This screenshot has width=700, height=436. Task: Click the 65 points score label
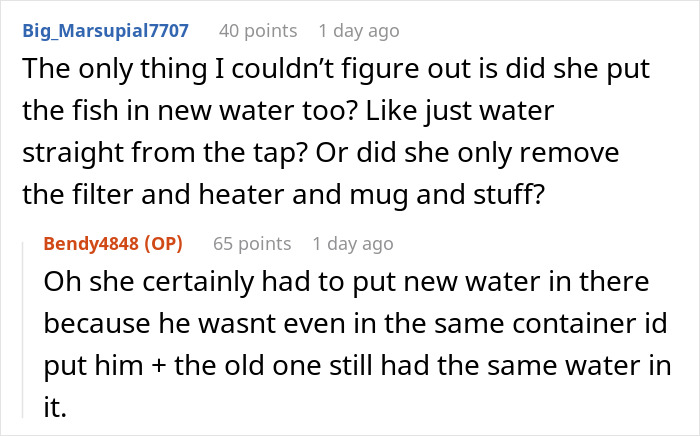point(252,244)
